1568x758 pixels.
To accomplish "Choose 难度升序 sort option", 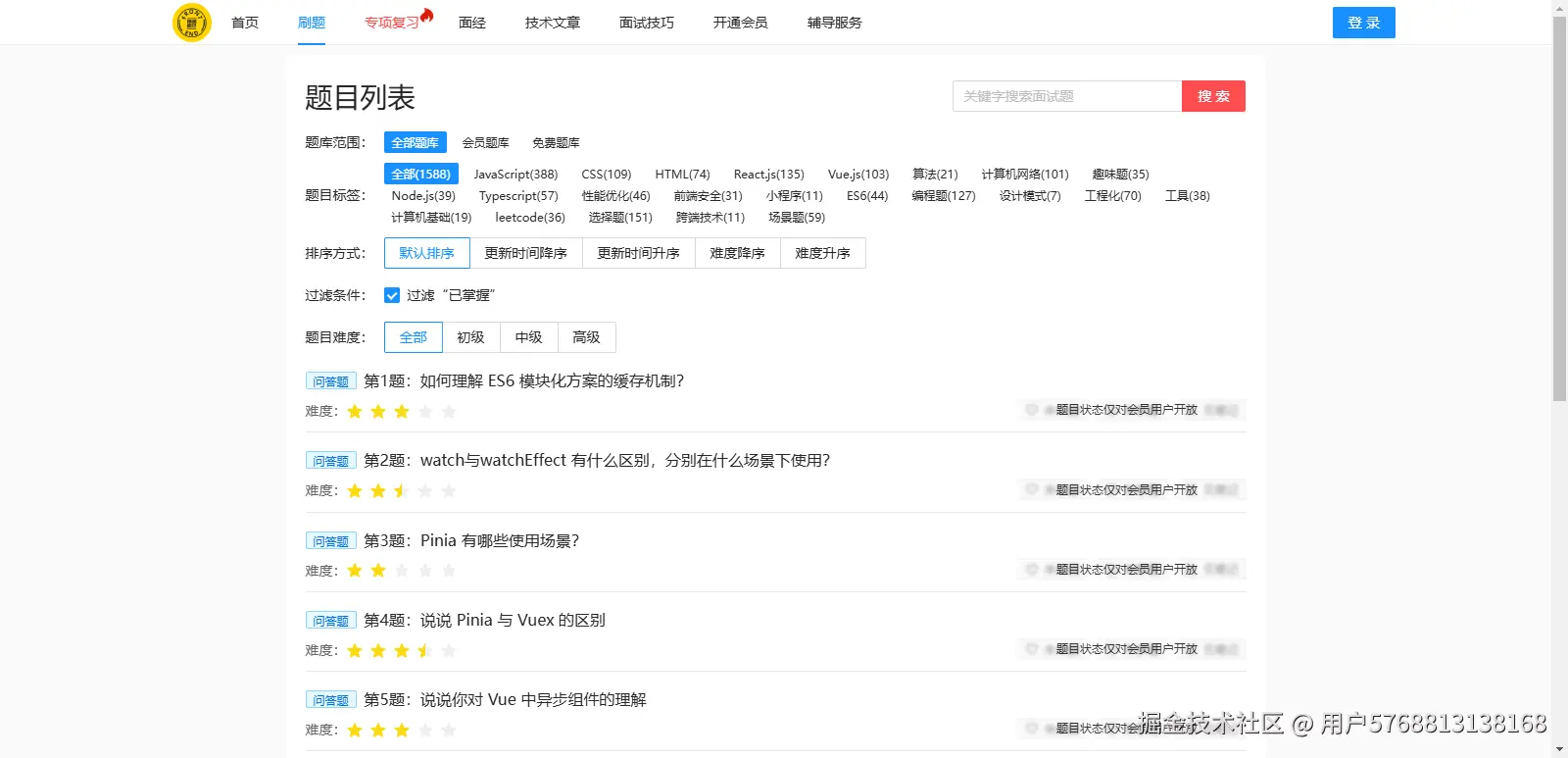I will point(823,253).
